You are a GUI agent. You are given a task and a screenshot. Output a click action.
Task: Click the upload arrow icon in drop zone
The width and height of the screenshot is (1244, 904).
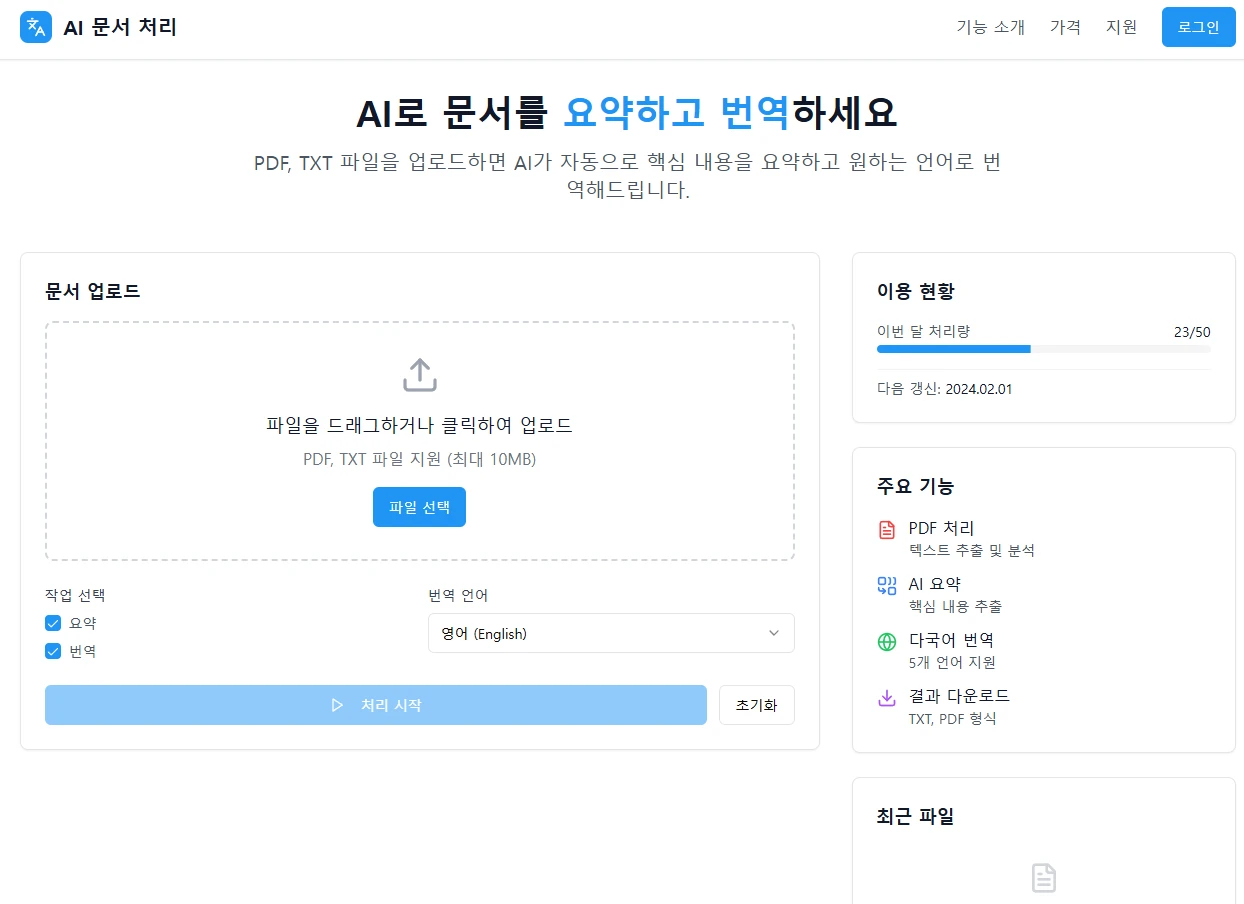[x=419, y=374]
